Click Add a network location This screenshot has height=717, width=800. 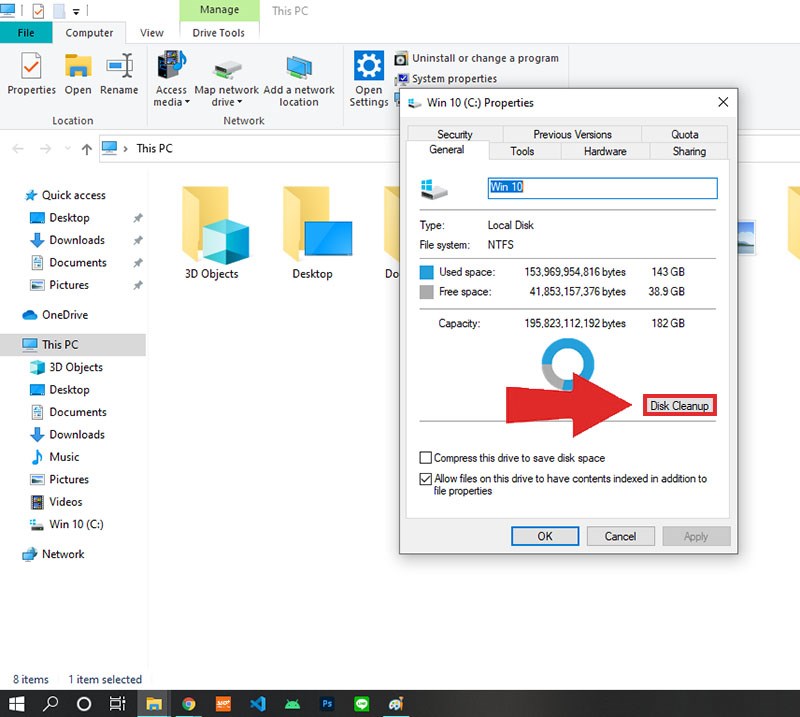click(x=299, y=80)
